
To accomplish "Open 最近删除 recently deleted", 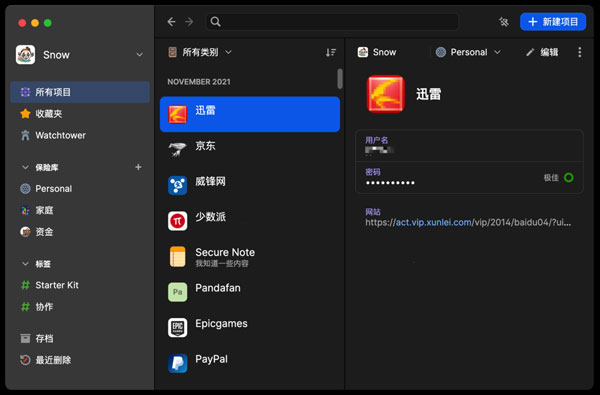I will (x=80, y=360).
